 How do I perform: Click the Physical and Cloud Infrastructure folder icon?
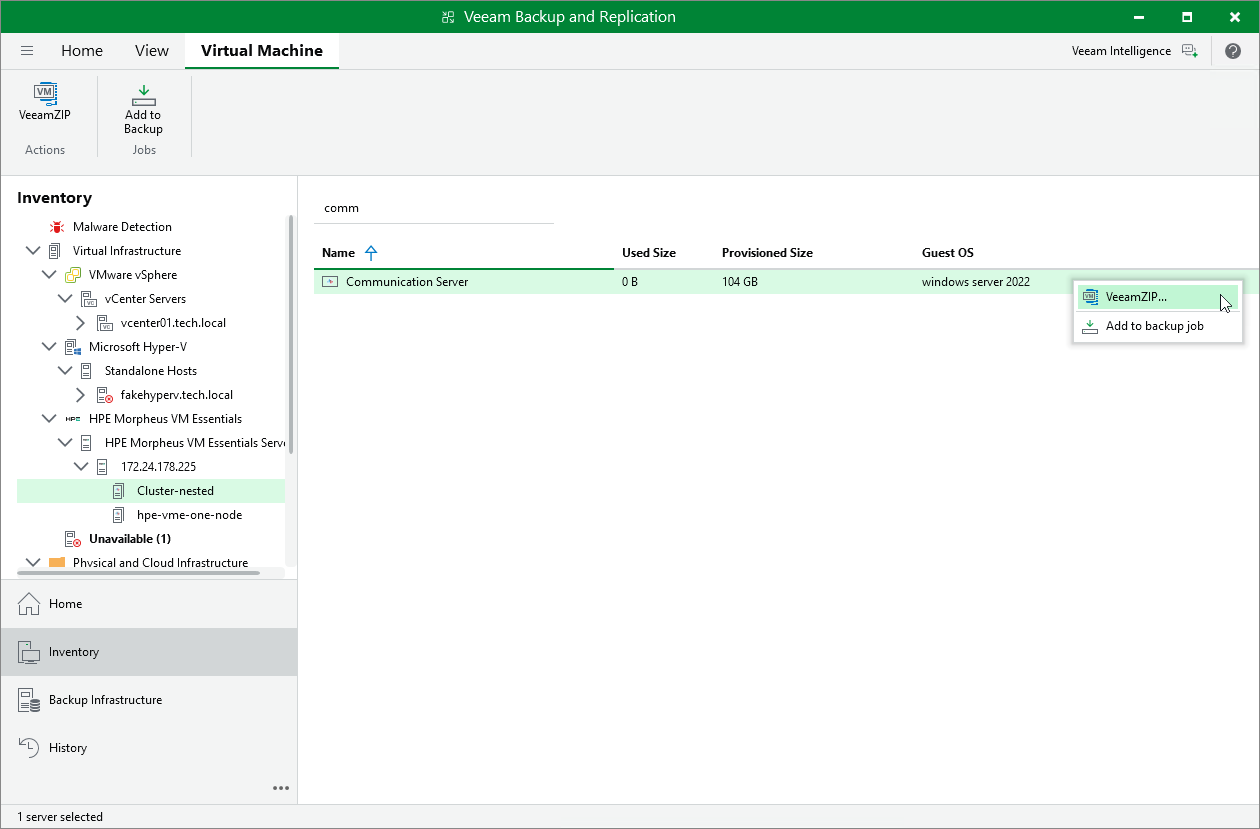pyautogui.click(x=56, y=563)
